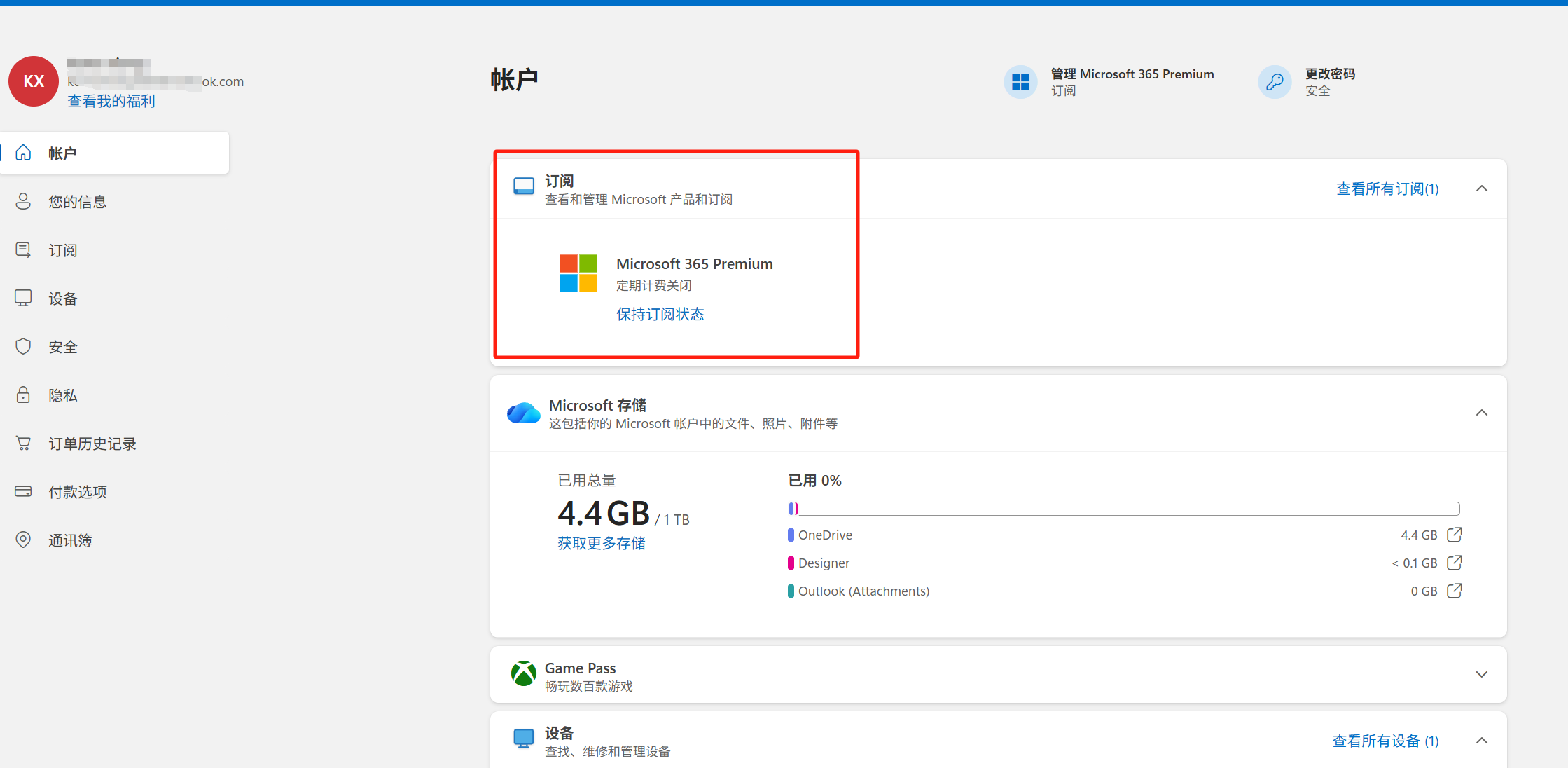Click the Outlook (Attachments) color marker
This screenshot has height=768, width=1568.
(x=791, y=591)
